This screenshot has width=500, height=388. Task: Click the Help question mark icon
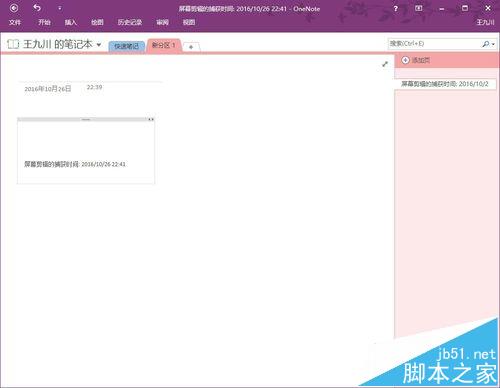click(395, 9)
